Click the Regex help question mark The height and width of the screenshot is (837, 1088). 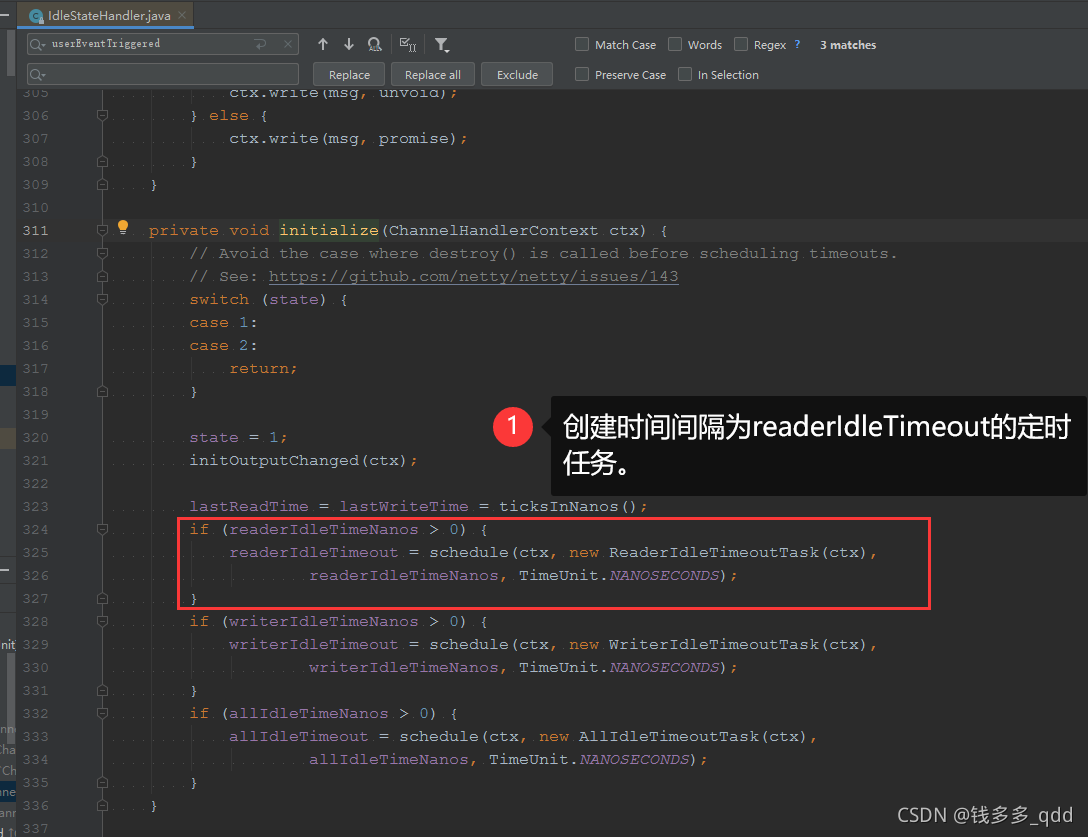797,44
